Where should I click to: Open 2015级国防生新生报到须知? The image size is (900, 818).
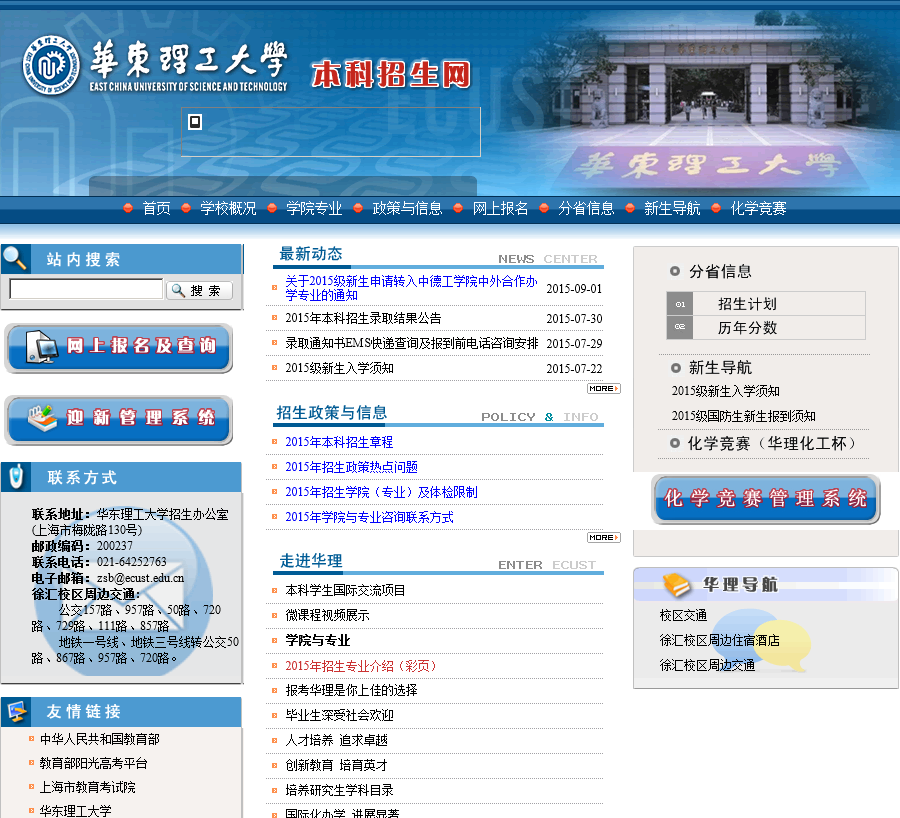(743, 416)
